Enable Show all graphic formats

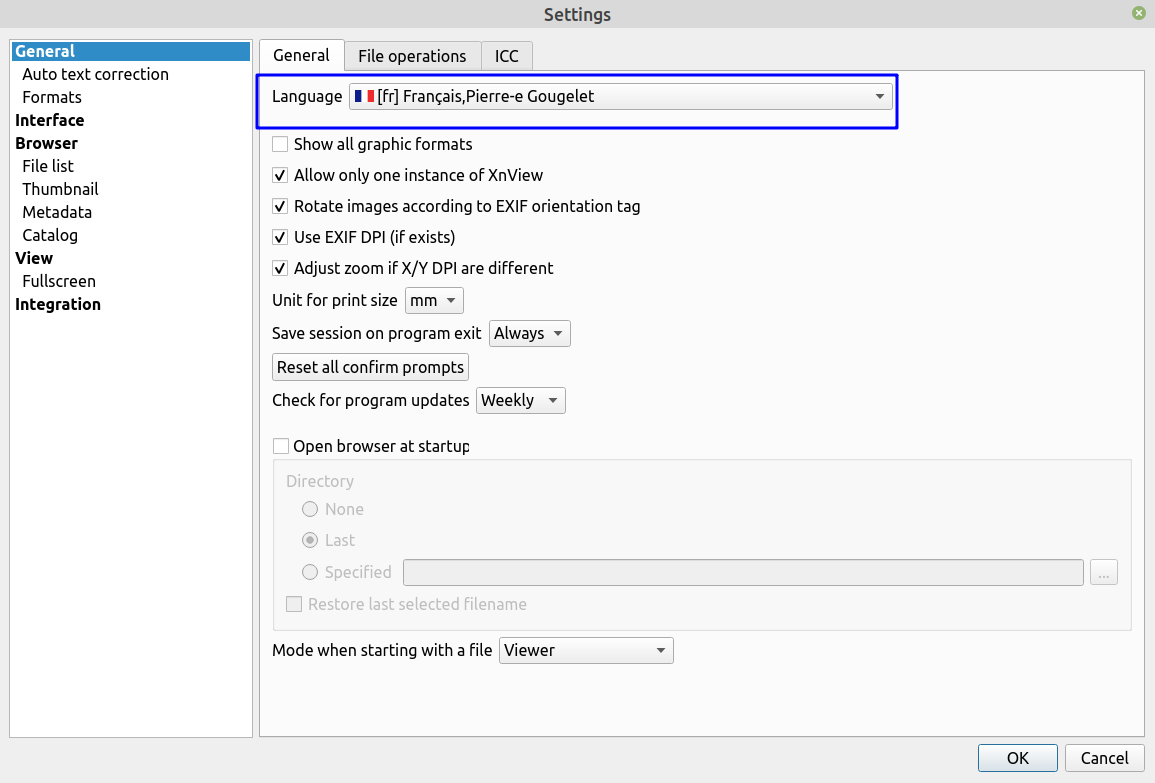coord(280,145)
